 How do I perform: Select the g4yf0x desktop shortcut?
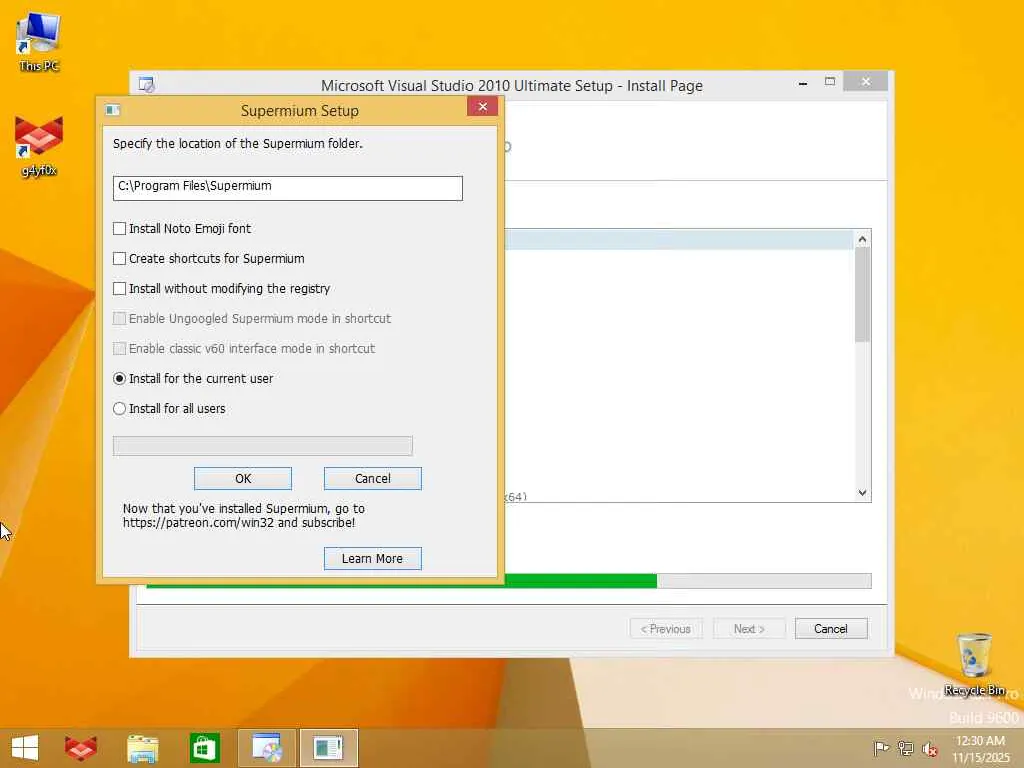pos(39,146)
